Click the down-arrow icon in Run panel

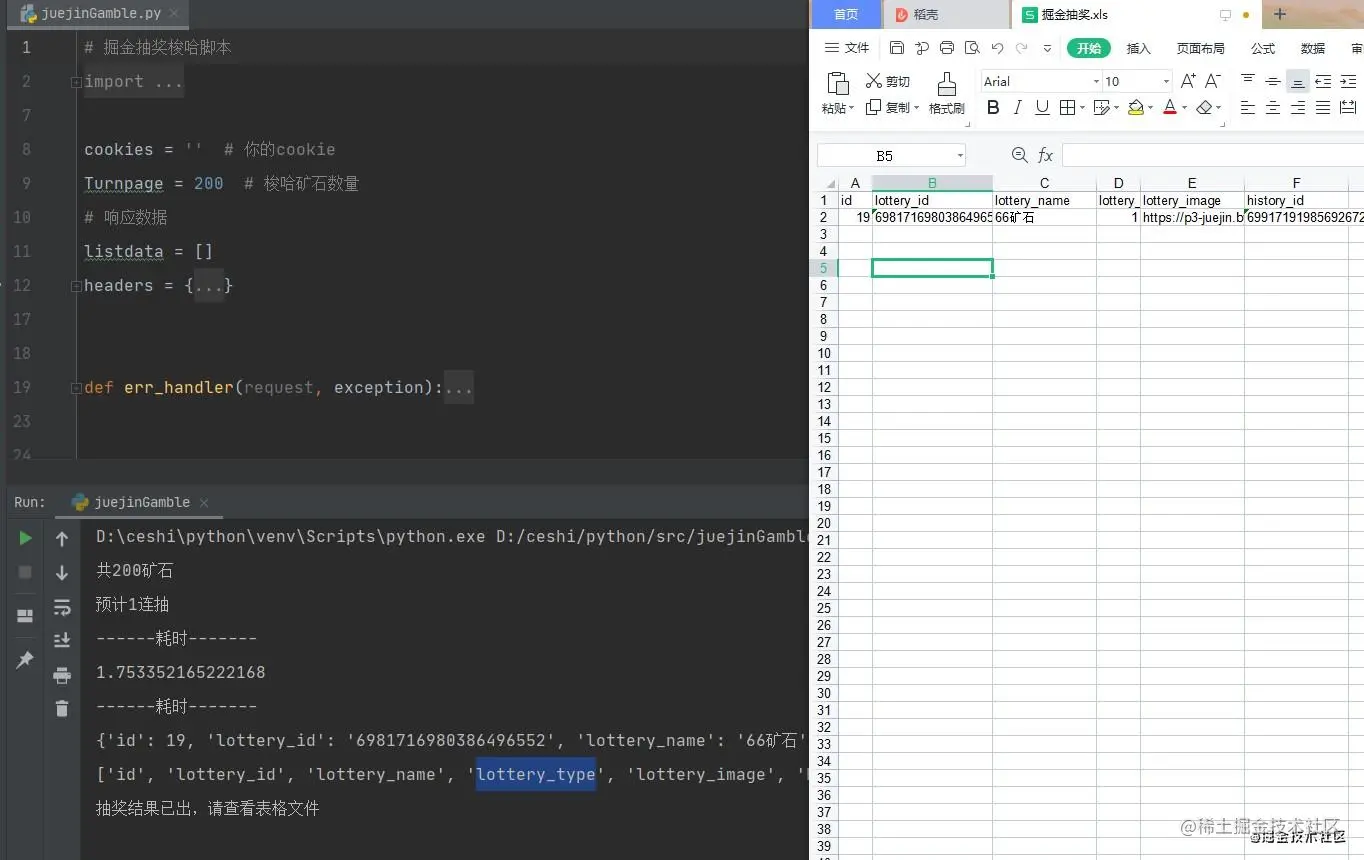point(62,573)
